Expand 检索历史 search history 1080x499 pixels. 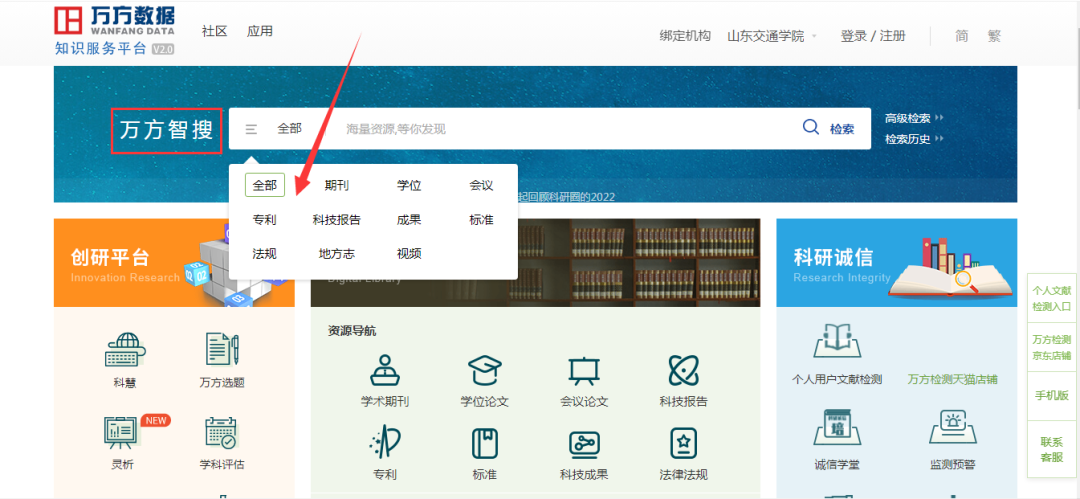[914, 139]
